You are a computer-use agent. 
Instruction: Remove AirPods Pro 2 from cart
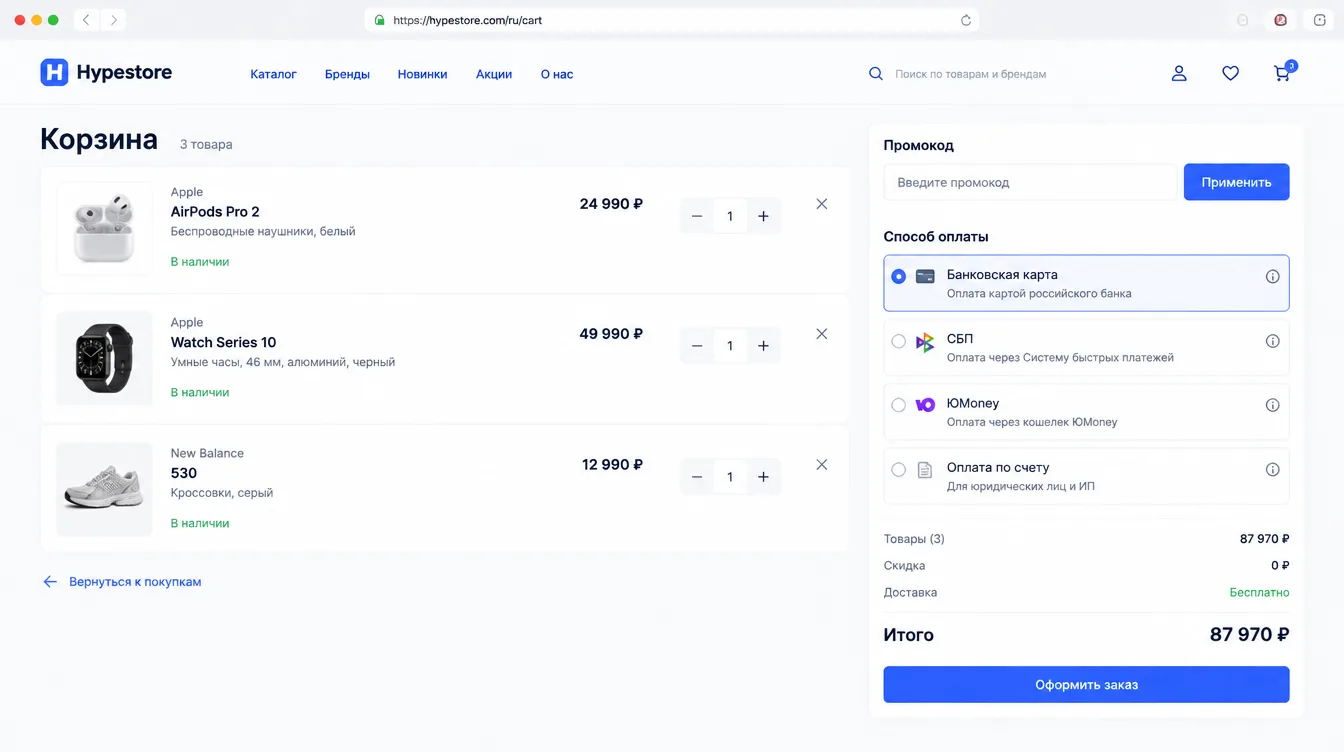(x=822, y=204)
